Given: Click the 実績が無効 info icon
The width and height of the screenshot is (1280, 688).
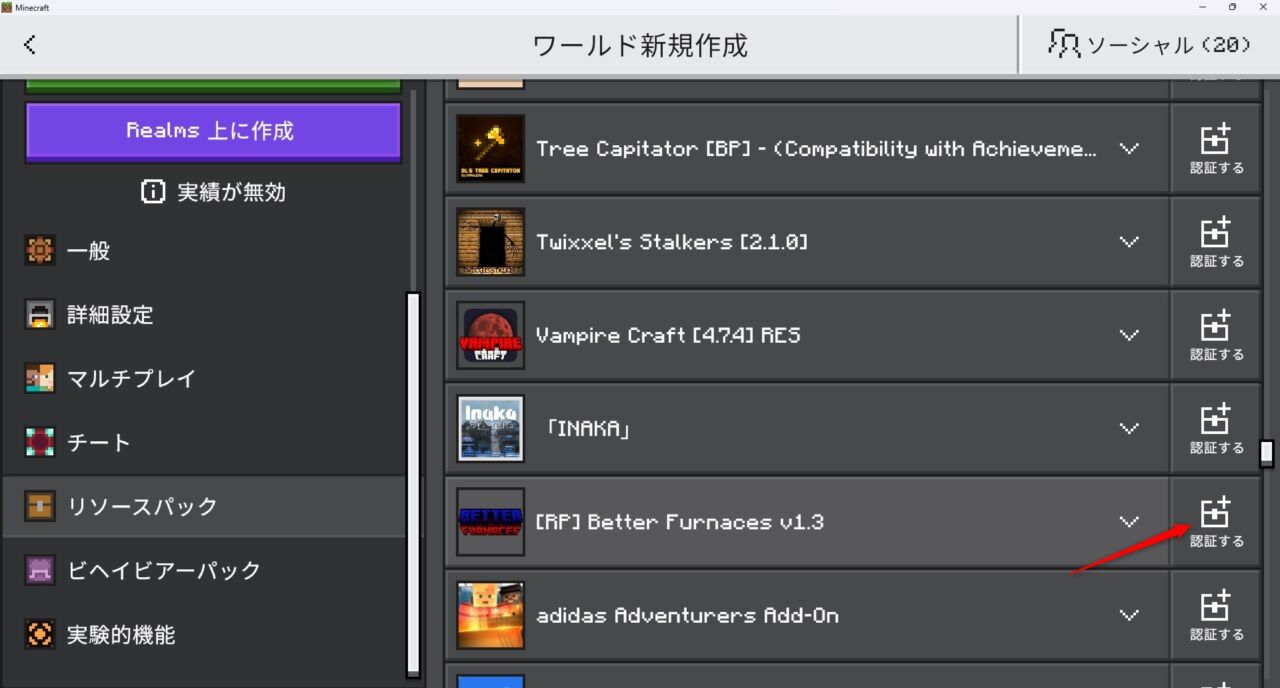Looking at the screenshot, I should [x=152, y=192].
